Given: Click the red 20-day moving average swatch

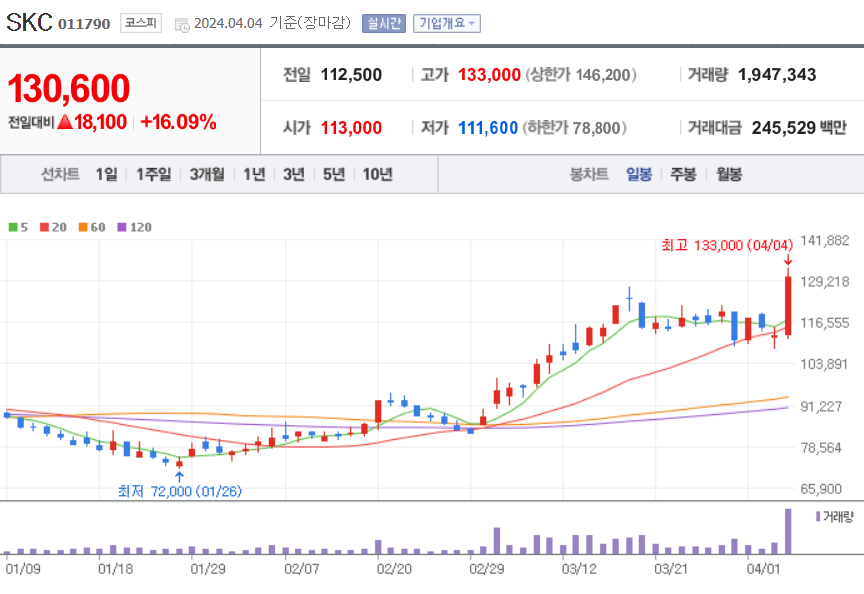Looking at the screenshot, I should point(45,227).
